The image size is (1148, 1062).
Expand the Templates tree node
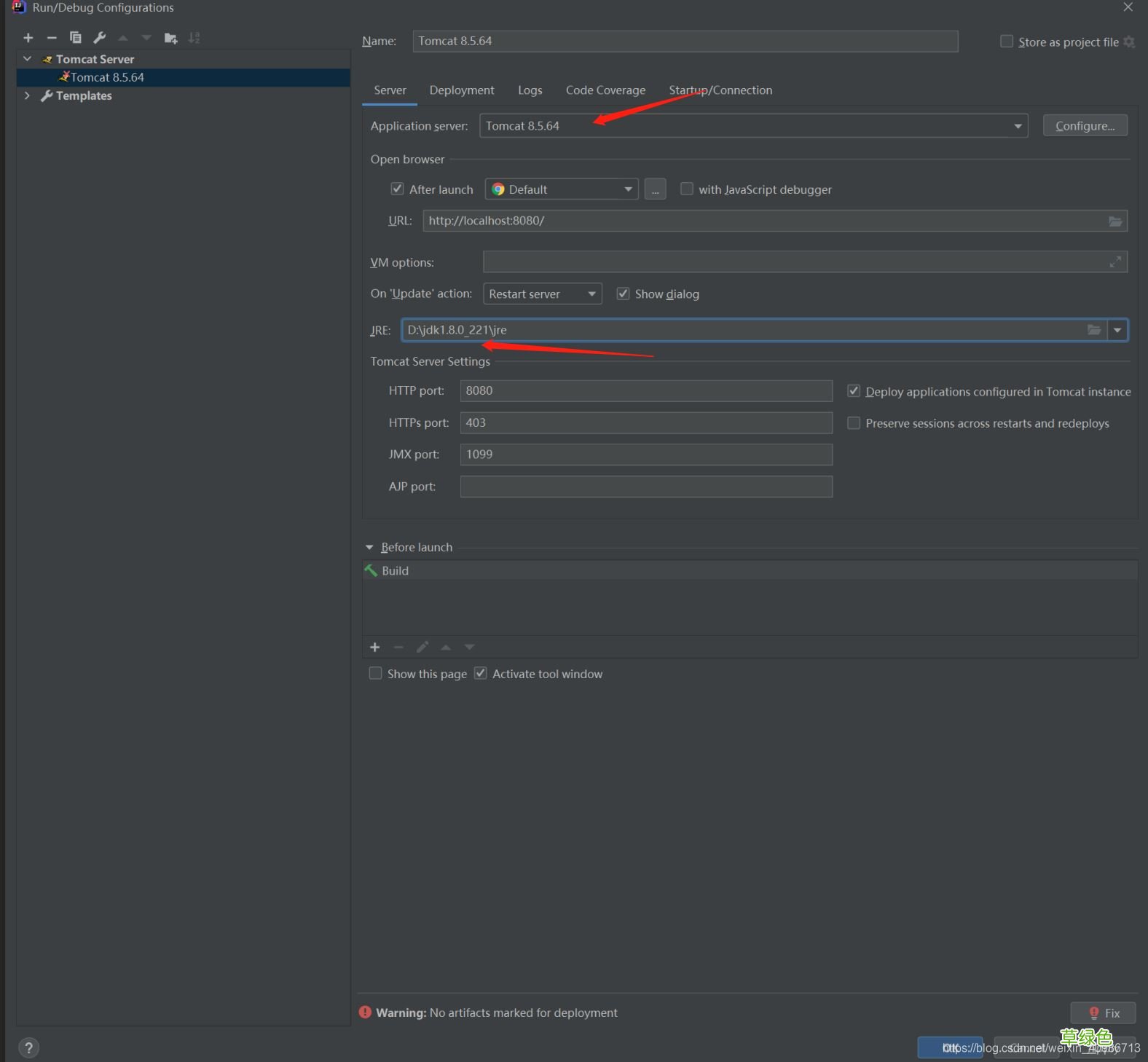[28, 95]
